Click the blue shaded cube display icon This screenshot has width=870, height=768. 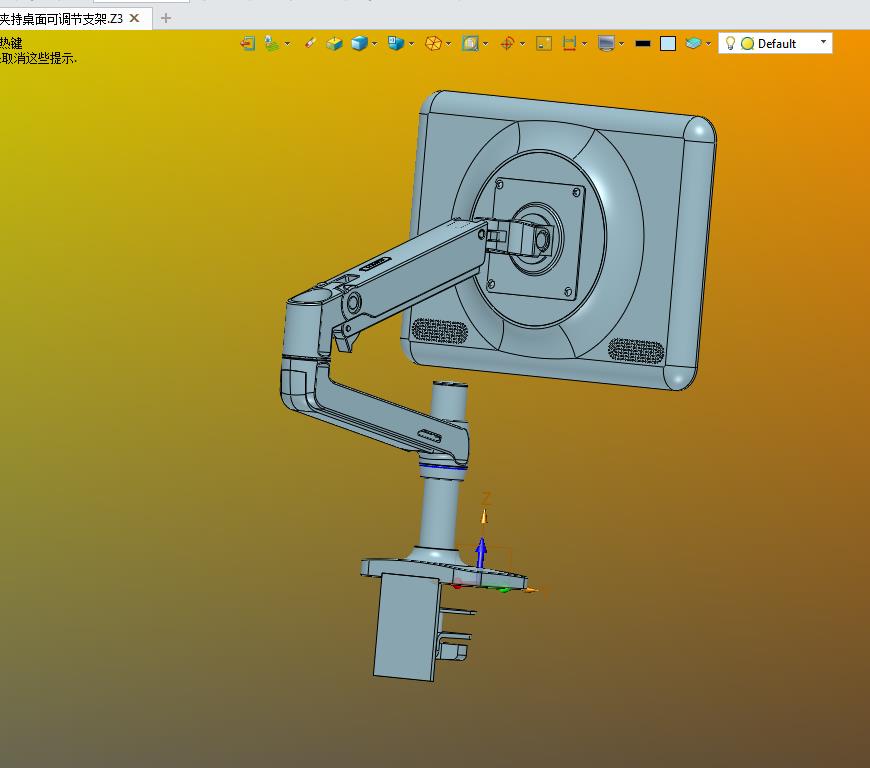(360, 43)
